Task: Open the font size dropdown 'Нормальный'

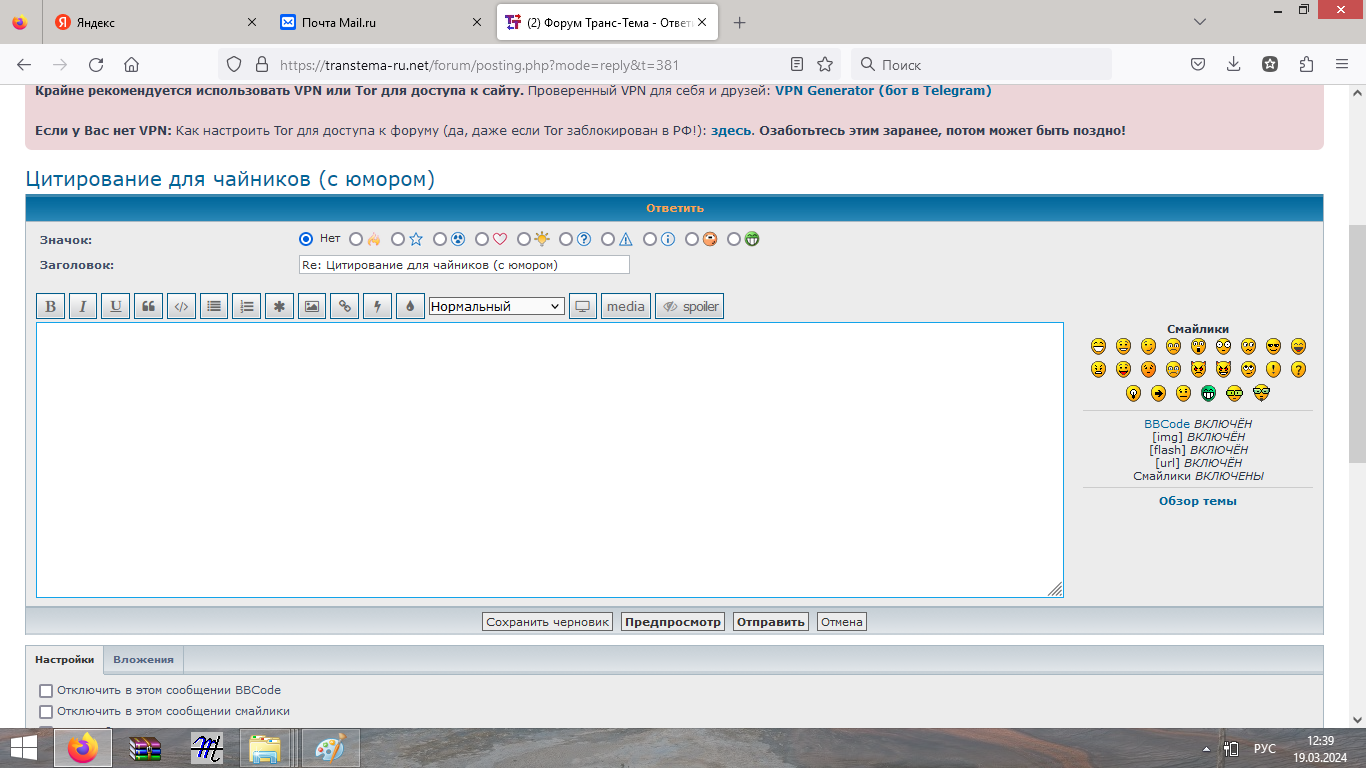Action: coord(497,306)
